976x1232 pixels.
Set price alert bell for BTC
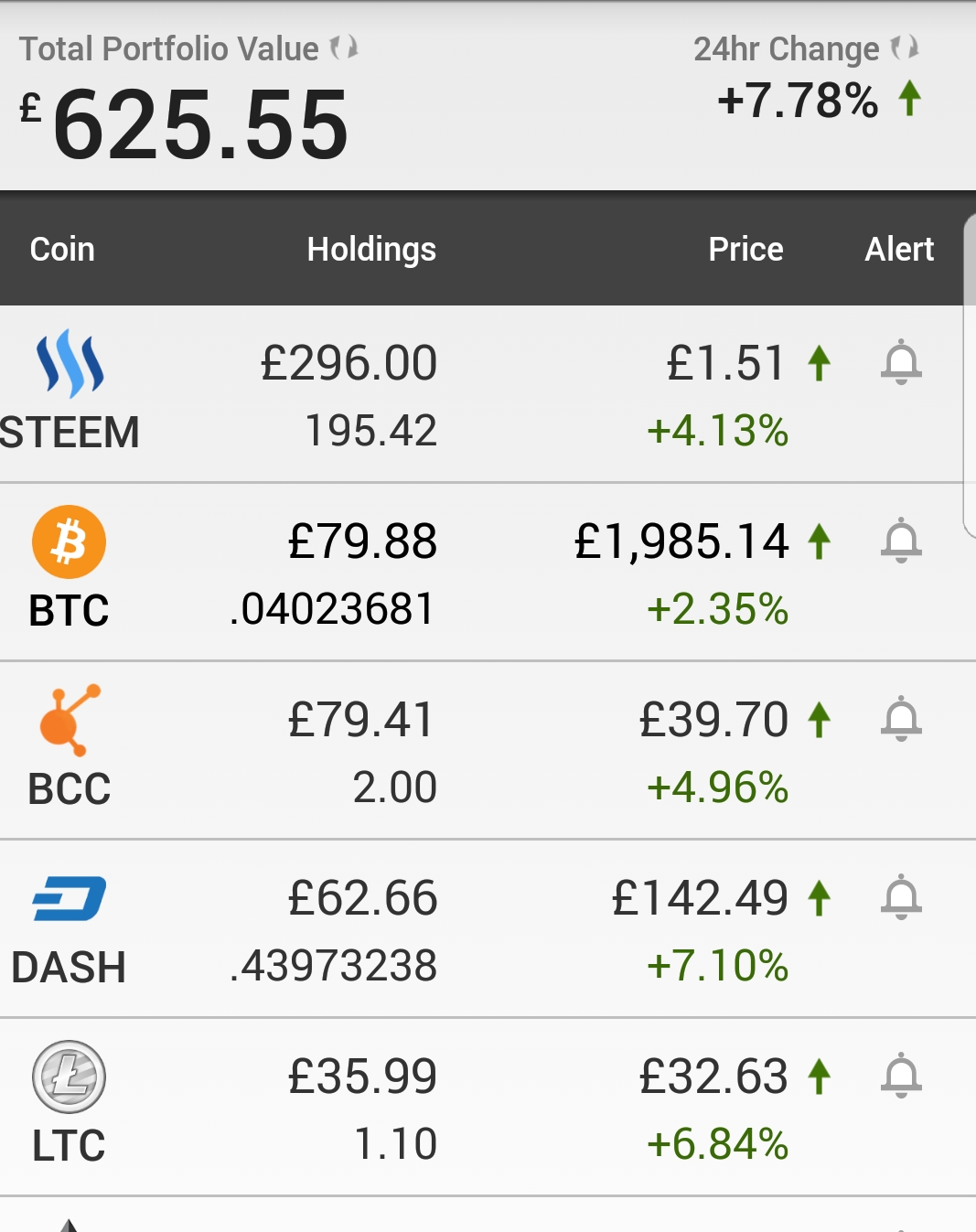(901, 541)
